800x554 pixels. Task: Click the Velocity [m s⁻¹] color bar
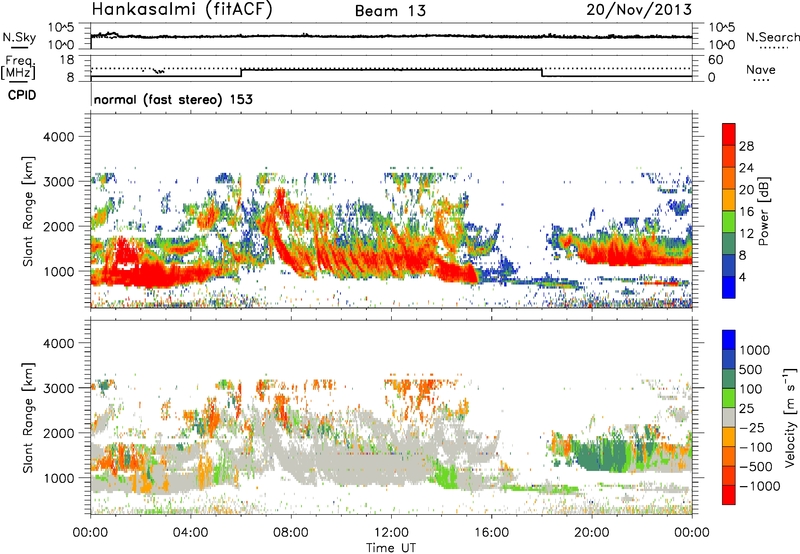(729, 417)
